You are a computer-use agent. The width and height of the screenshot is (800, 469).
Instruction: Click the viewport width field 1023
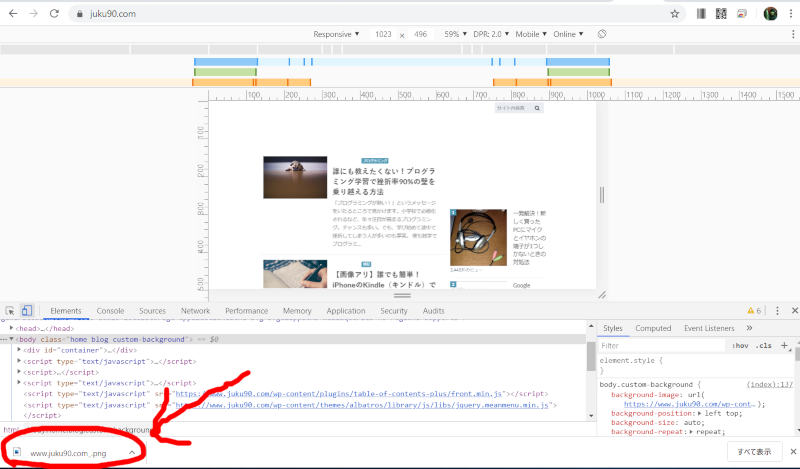click(383, 34)
